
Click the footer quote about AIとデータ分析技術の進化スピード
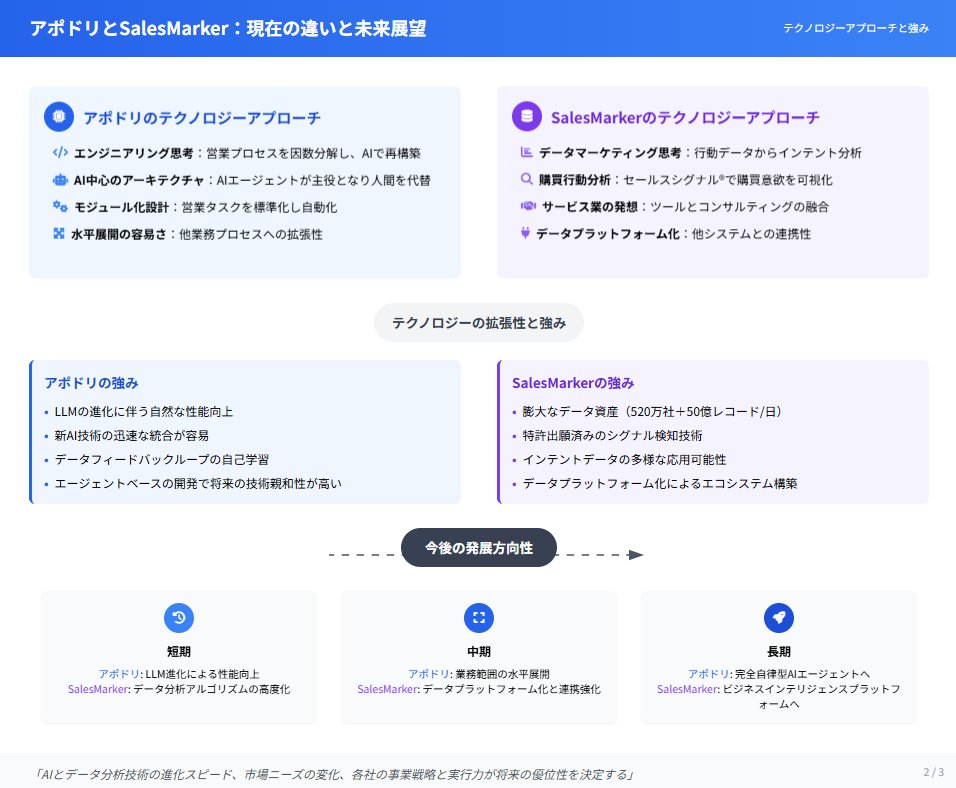pyautogui.click(x=334, y=775)
